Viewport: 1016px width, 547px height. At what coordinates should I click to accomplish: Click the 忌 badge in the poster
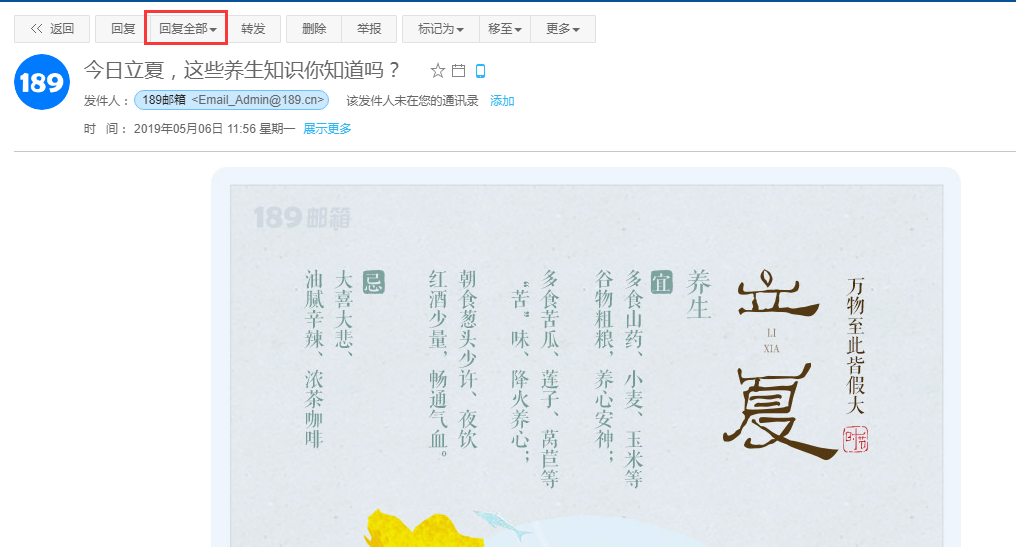coord(373,282)
